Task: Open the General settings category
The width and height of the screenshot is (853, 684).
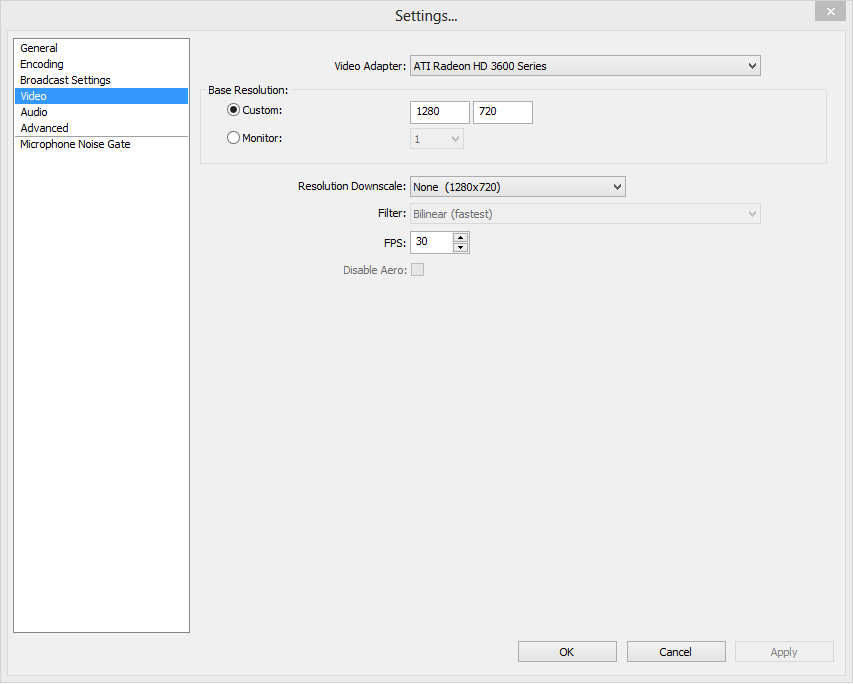Action: (101, 48)
